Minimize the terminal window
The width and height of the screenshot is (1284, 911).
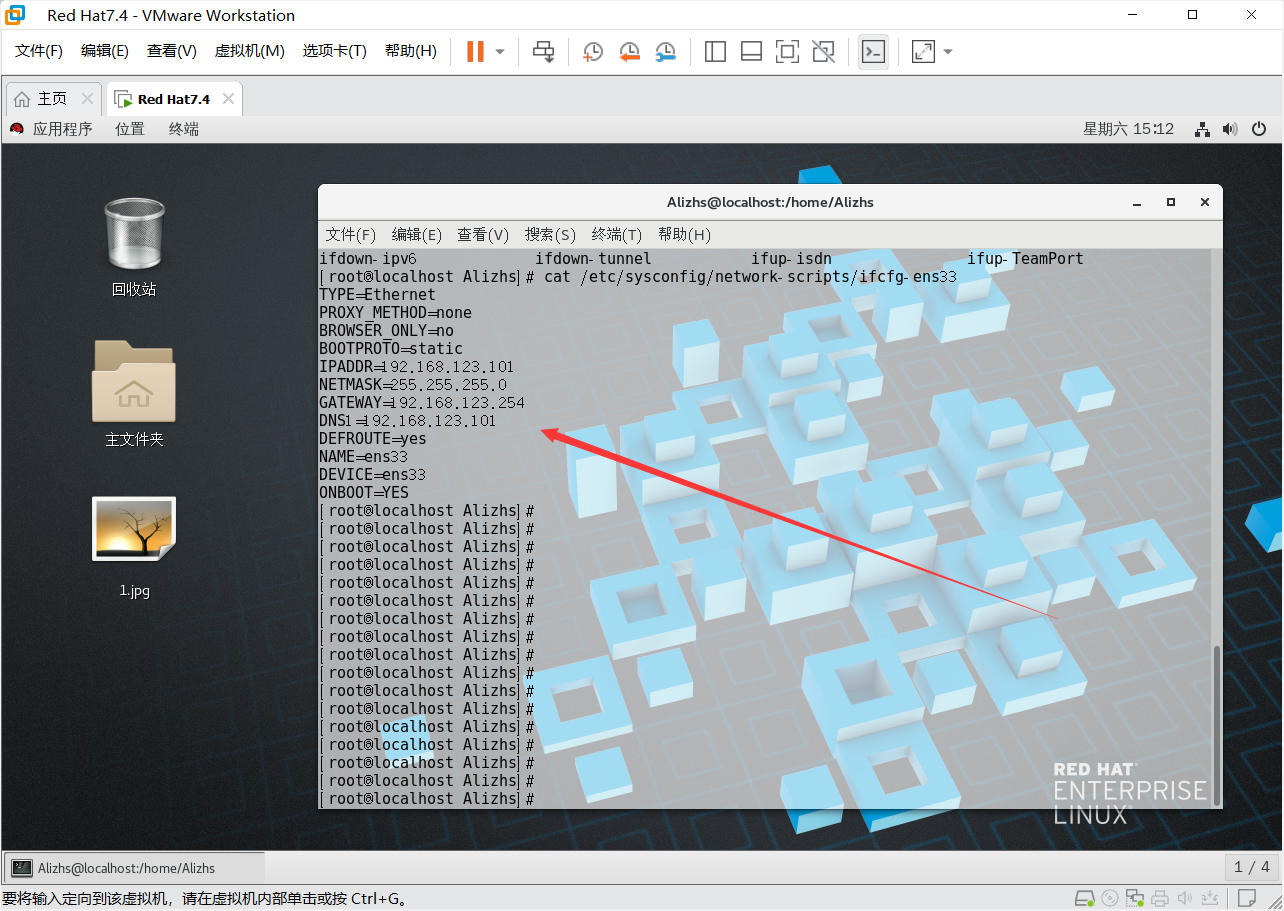point(1137,202)
